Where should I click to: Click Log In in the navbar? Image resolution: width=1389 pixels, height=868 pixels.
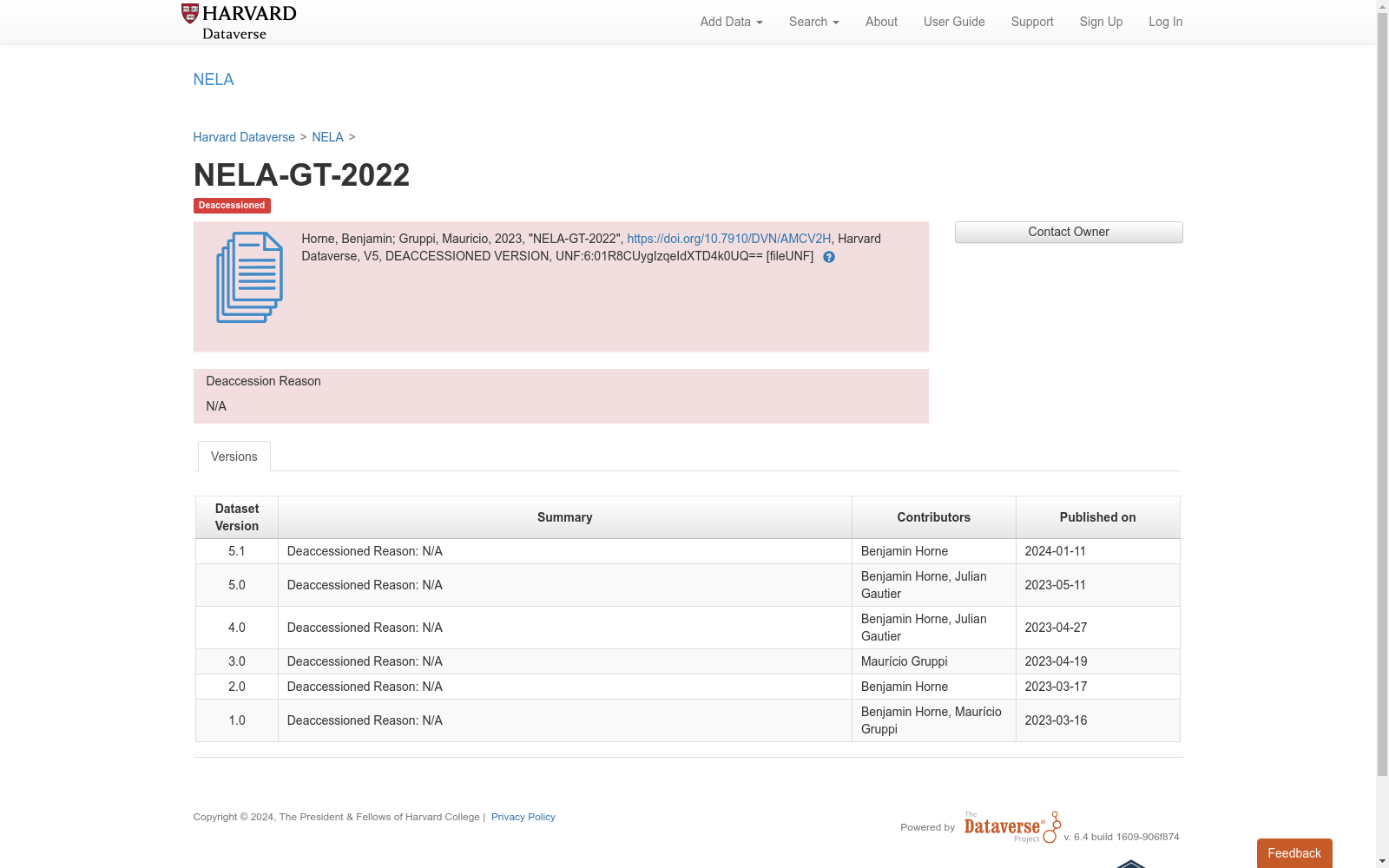coord(1165,22)
